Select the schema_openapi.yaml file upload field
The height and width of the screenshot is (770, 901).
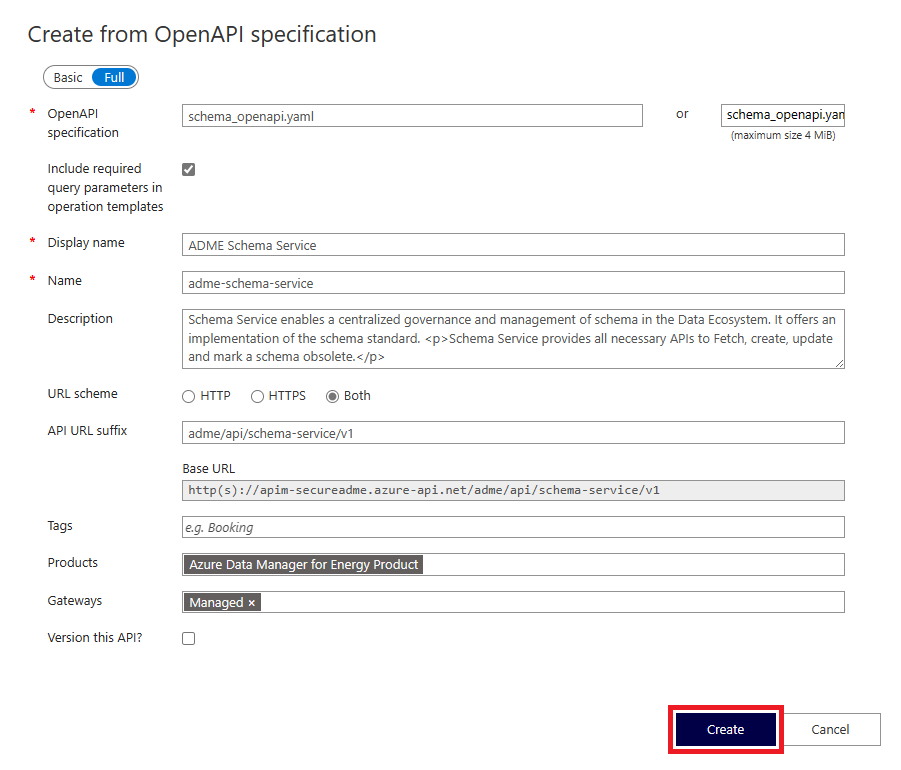pos(783,114)
